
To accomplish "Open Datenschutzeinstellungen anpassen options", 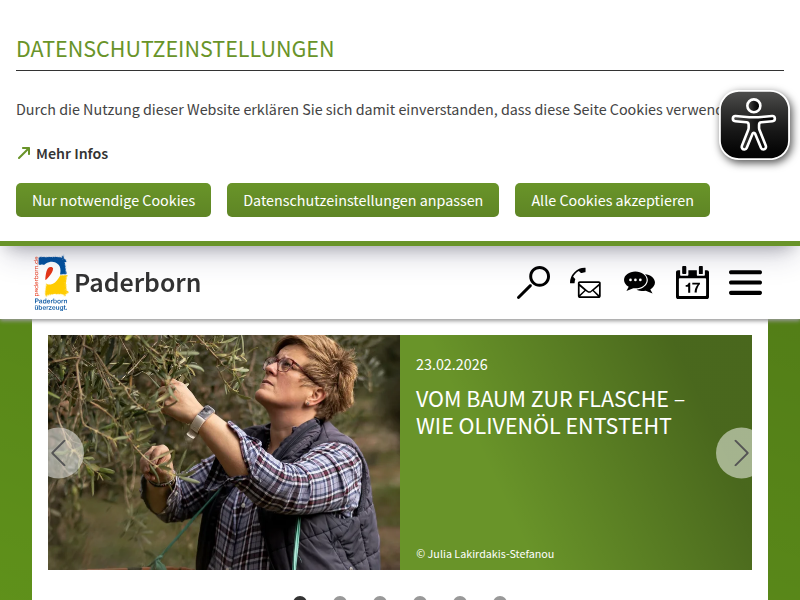I will tap(363, 200).
